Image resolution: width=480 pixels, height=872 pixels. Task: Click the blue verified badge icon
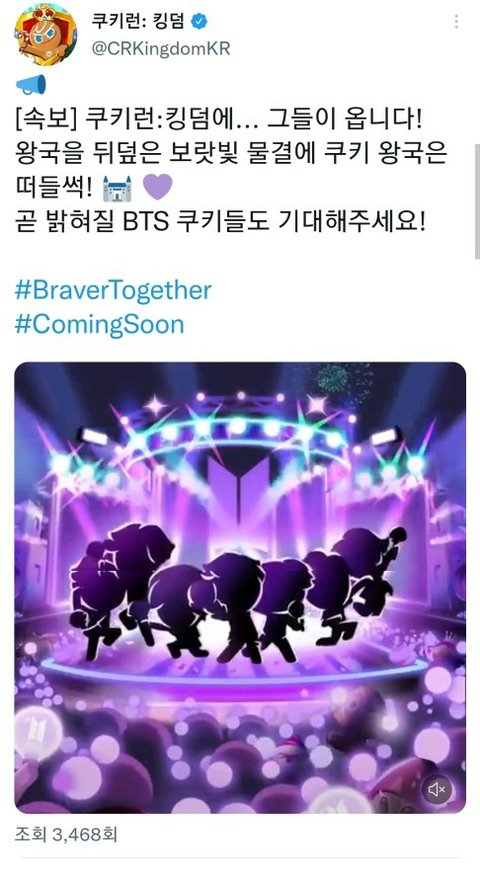tap(199, 21)
